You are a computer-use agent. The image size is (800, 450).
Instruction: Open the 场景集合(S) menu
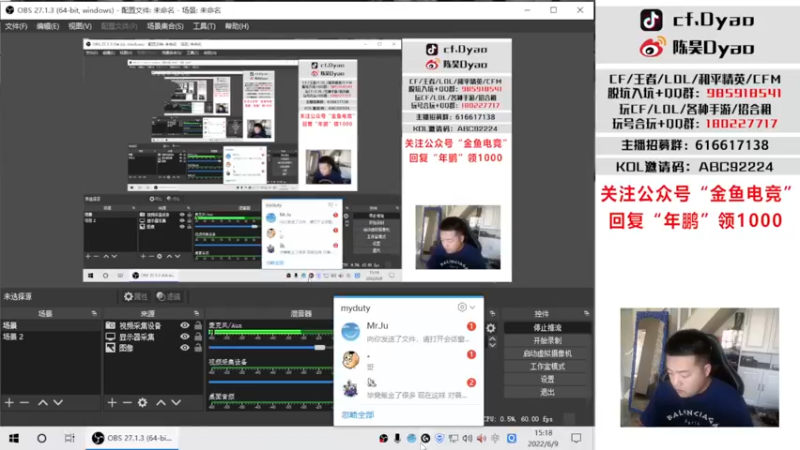click(x=165, y=26)
